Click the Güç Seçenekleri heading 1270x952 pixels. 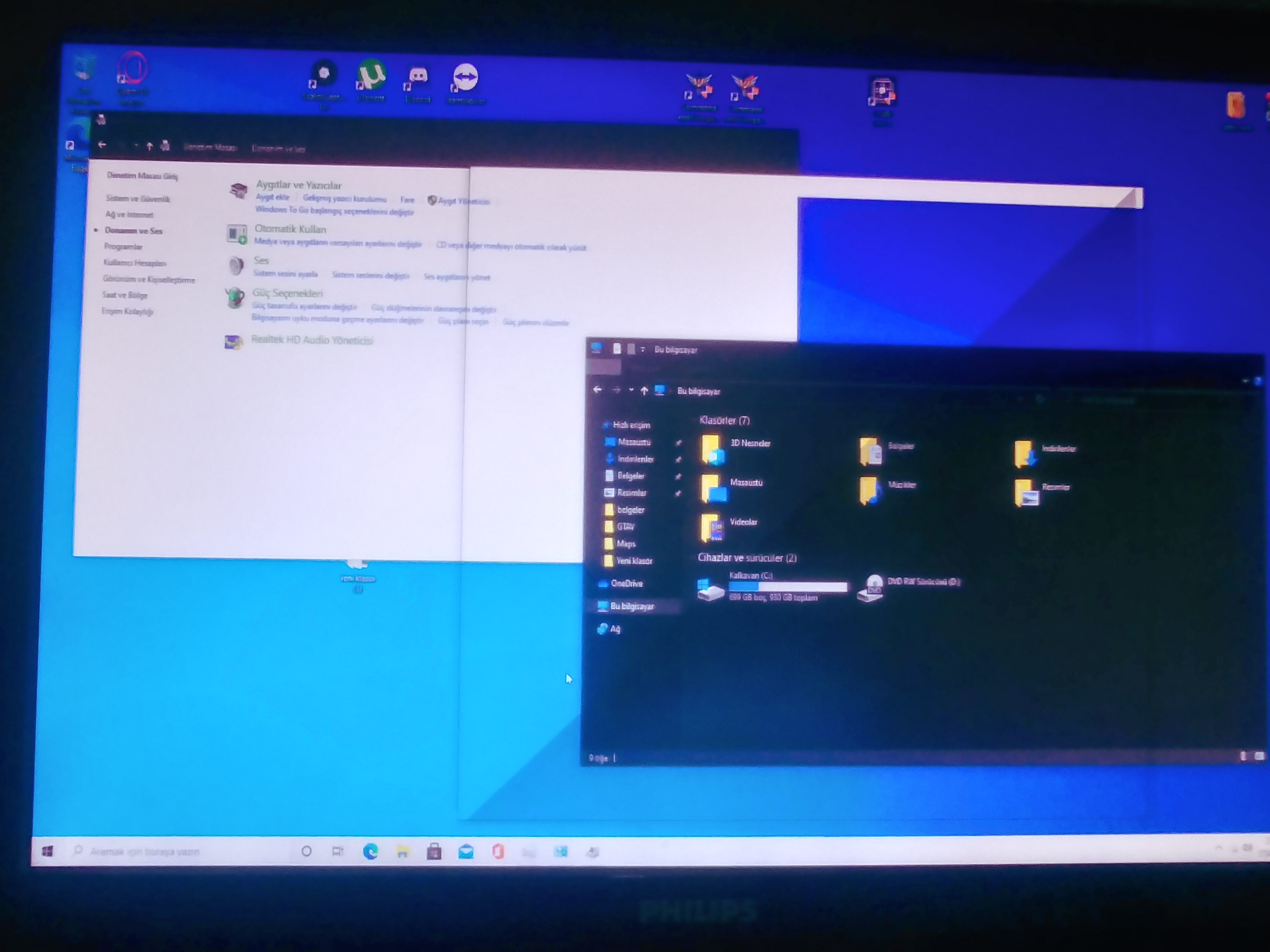coord(288,293)
